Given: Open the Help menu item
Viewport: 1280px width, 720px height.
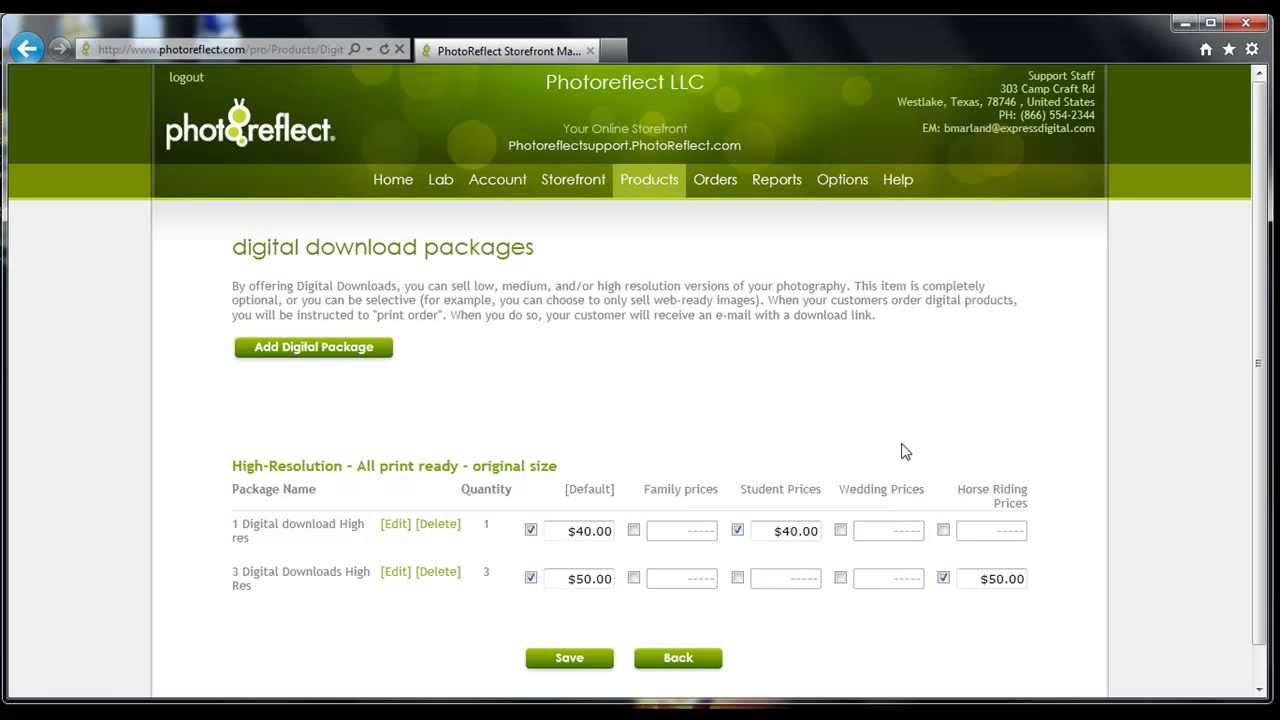Looking at the screenshot, I should click(x=898, y=180).
